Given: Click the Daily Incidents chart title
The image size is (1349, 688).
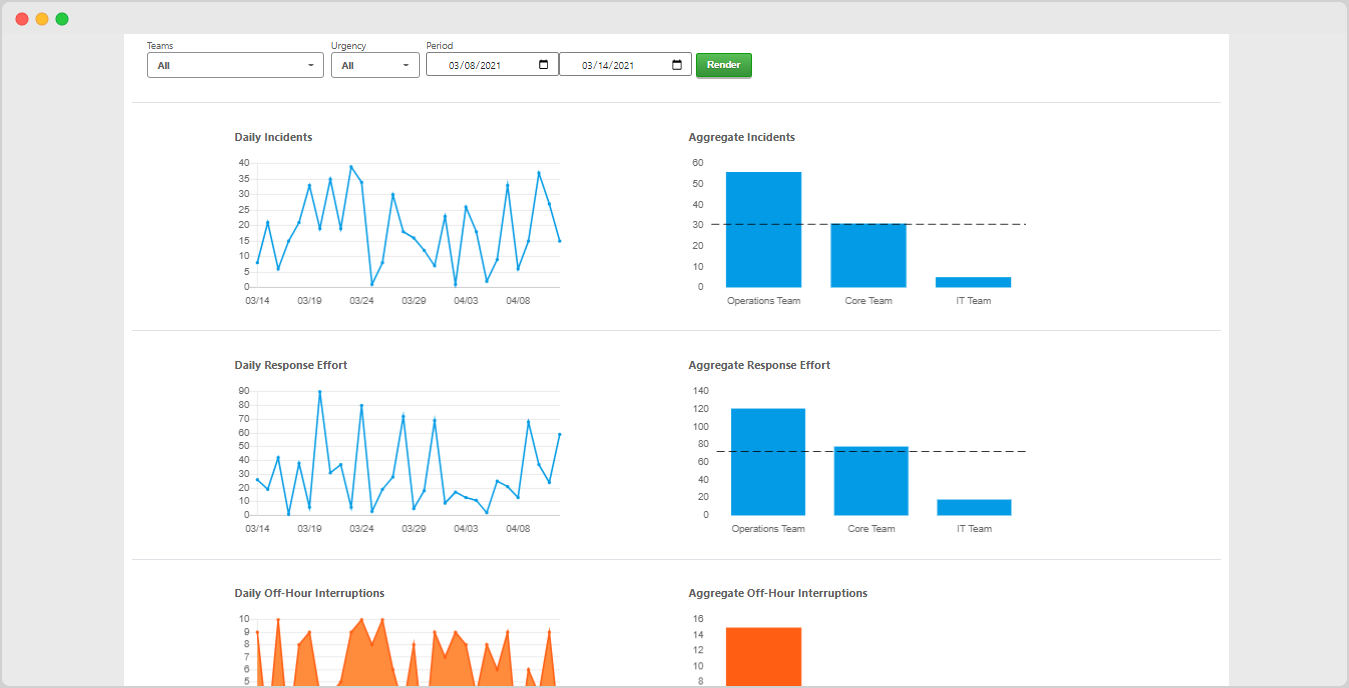Looking at the screenshot, I should tap(273, 137).
